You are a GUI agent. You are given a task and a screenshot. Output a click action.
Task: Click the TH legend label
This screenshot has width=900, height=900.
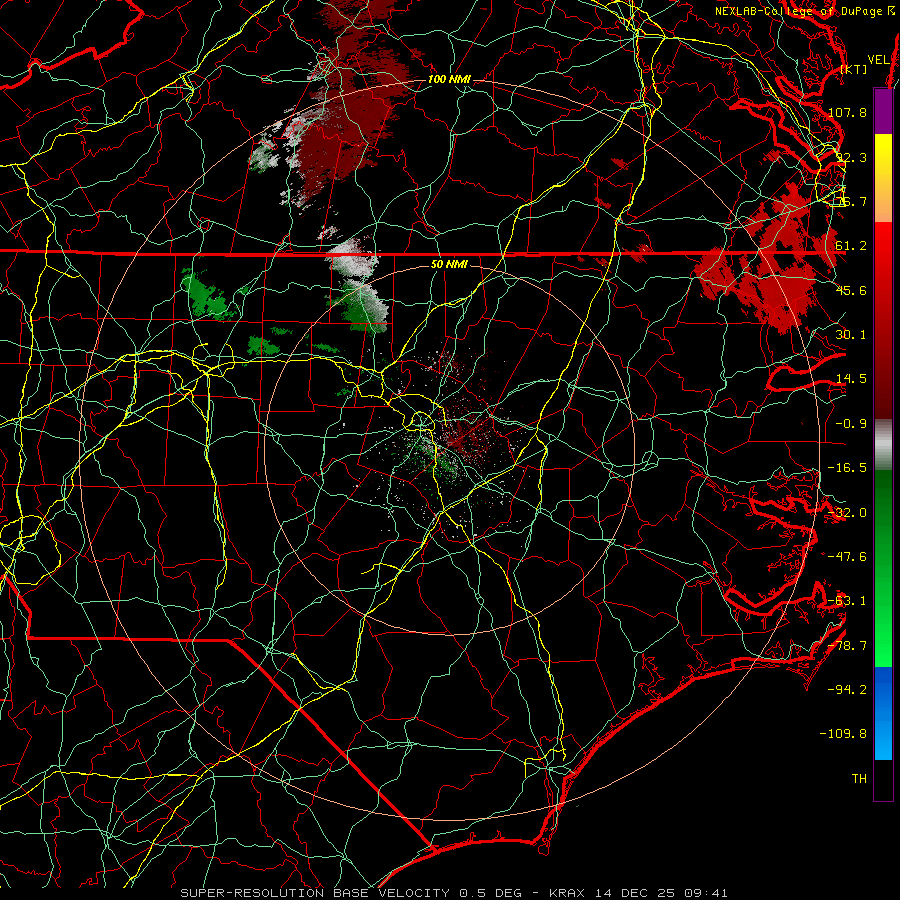pos(859,779)
